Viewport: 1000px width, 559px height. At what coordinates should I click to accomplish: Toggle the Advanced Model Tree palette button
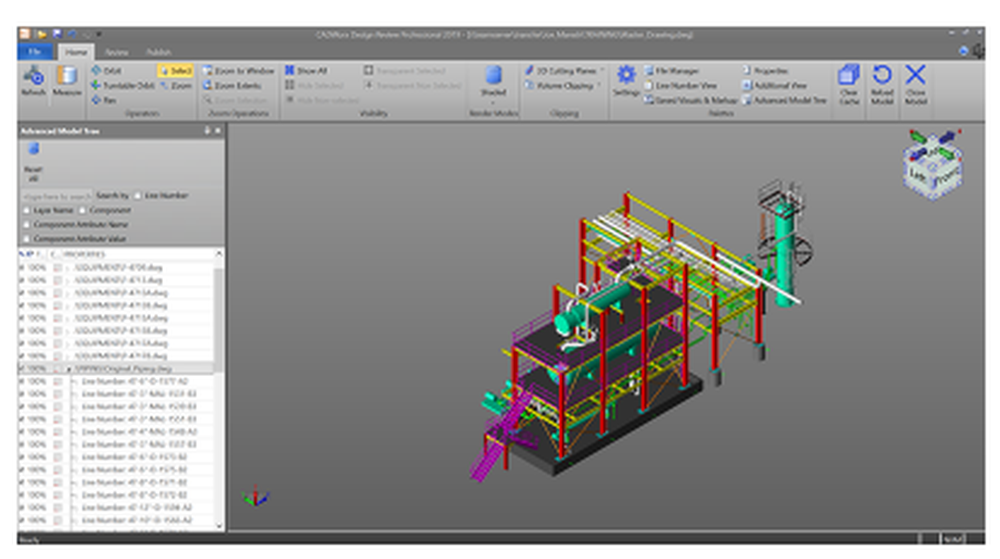[784, 100]
